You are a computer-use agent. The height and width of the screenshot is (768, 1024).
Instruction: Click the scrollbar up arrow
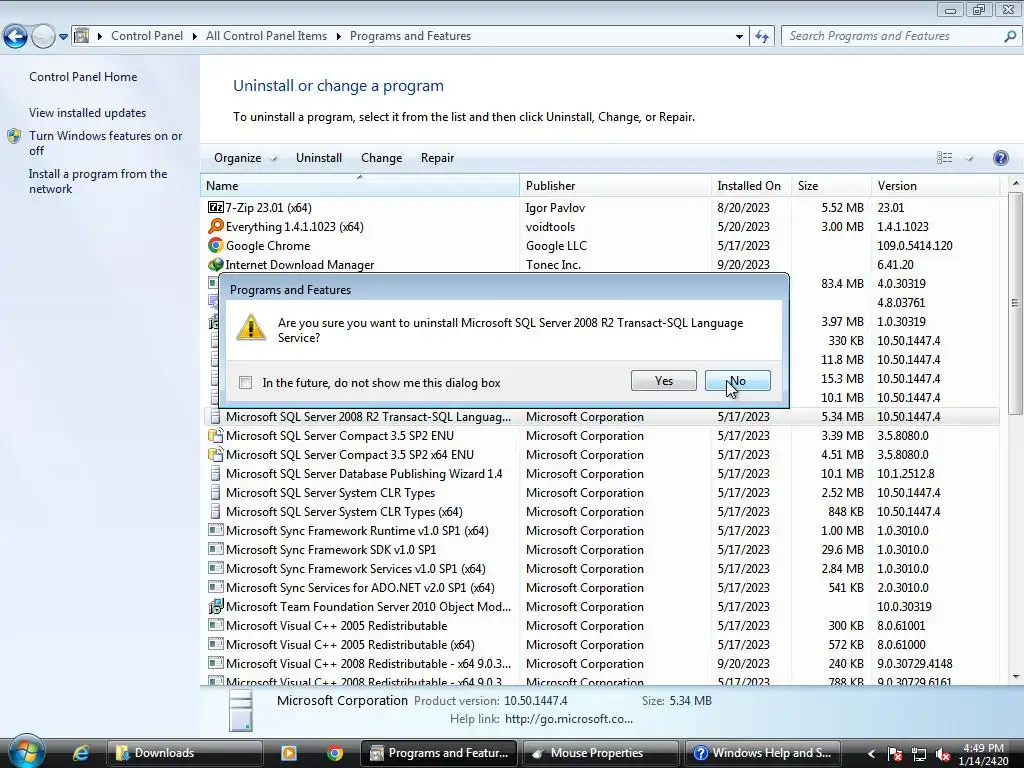click(x=1014, y=184)
